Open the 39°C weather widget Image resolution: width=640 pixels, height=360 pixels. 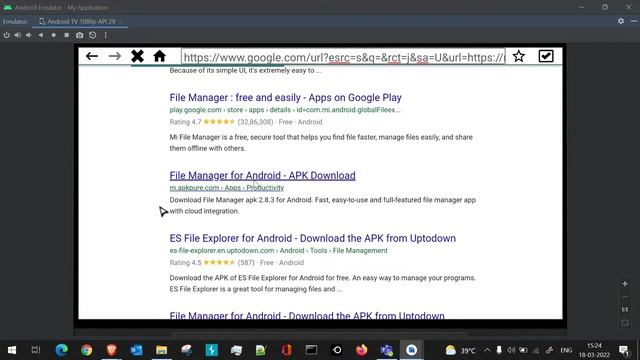460,350
